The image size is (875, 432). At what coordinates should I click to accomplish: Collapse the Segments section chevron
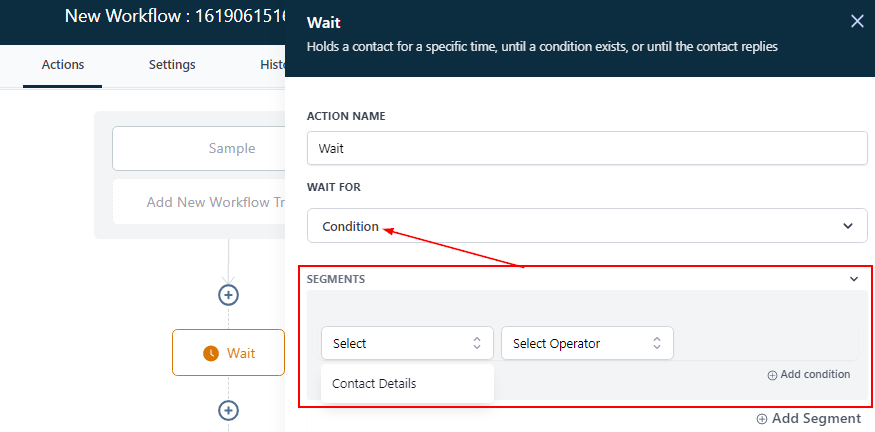click(854, 279)
